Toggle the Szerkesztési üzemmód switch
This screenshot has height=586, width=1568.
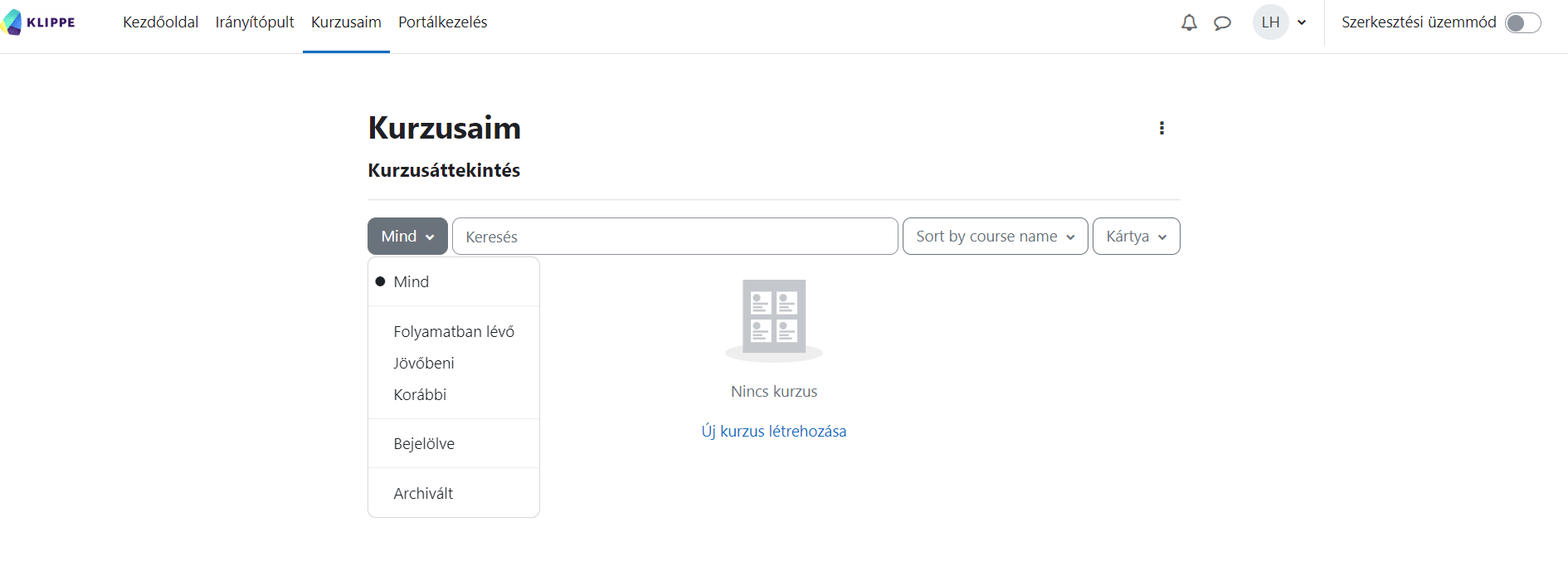(1522, 22)
